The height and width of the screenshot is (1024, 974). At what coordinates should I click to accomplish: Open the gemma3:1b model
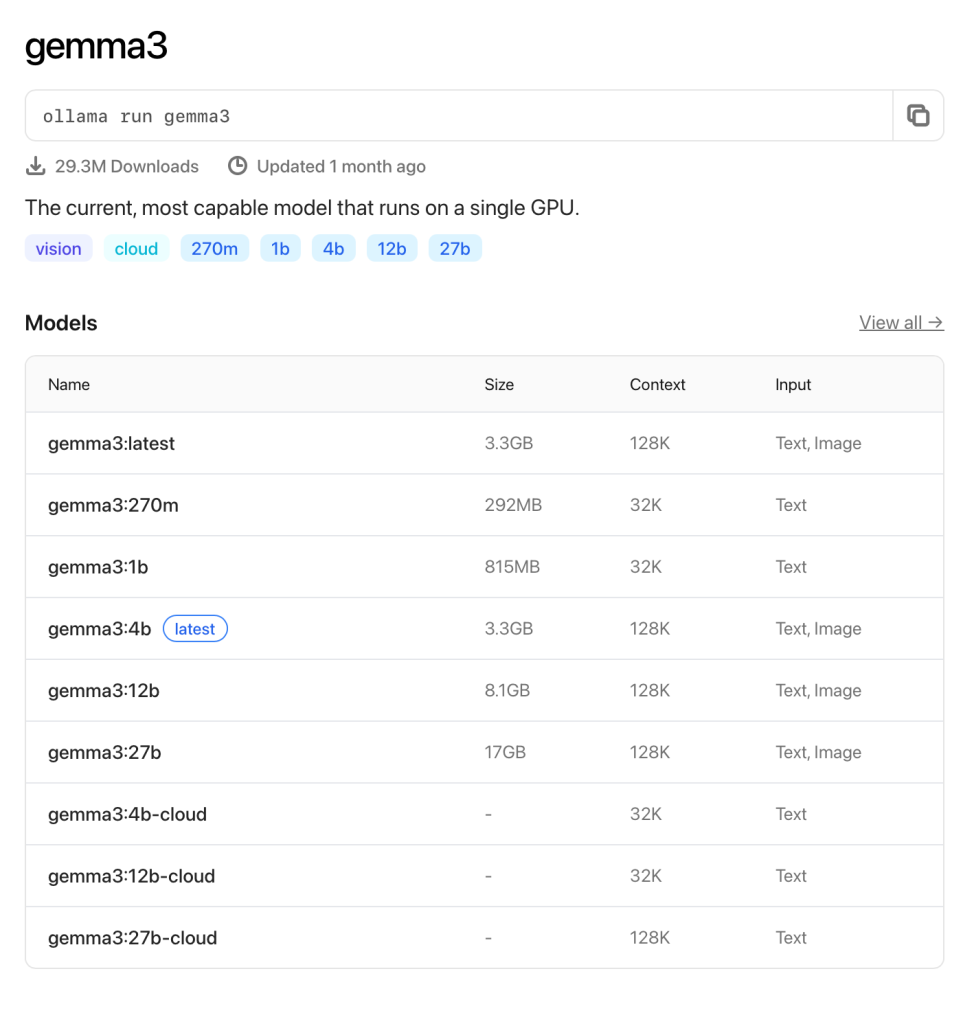point(98,567)
